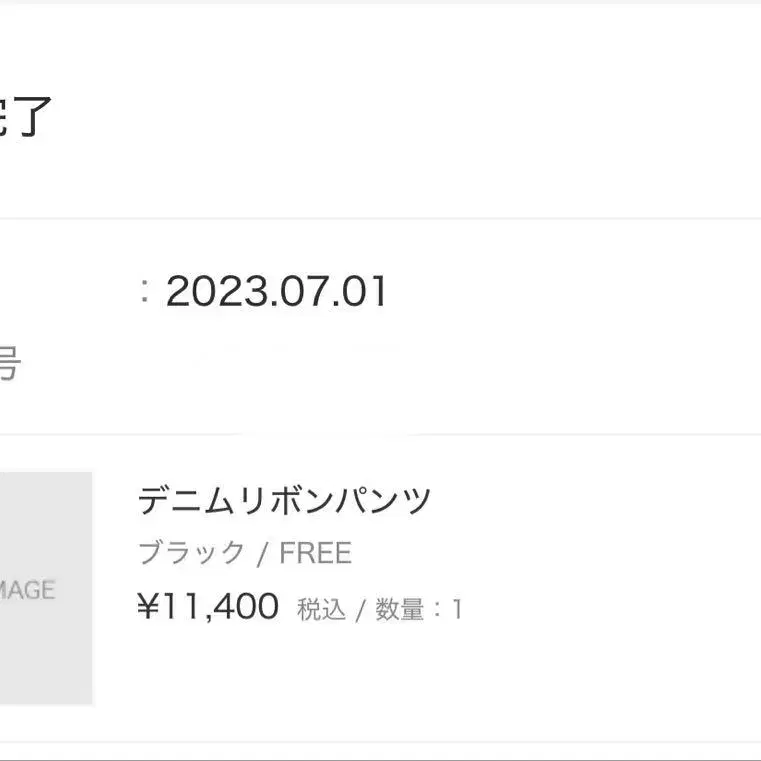
Task: Click the 号 order number label
Action: [8, 365]
